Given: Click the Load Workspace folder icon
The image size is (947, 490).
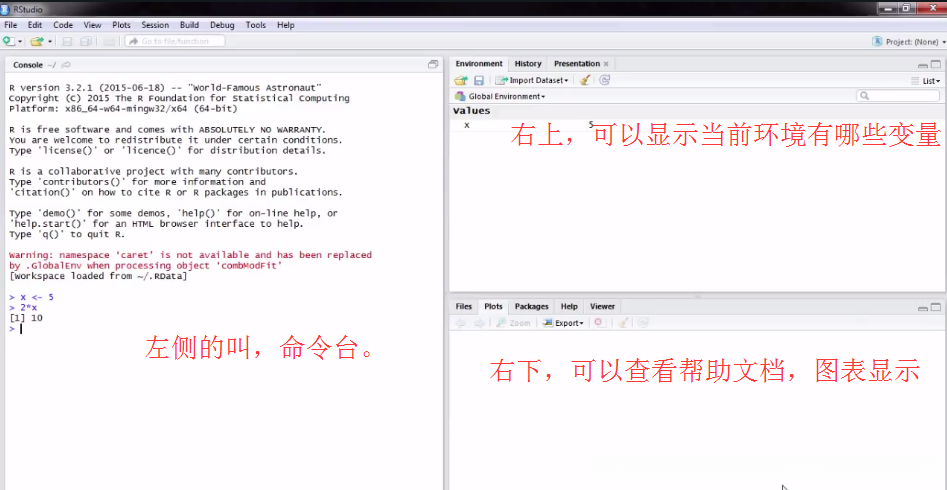Looking at the screenshot, I should coord(461,80).
